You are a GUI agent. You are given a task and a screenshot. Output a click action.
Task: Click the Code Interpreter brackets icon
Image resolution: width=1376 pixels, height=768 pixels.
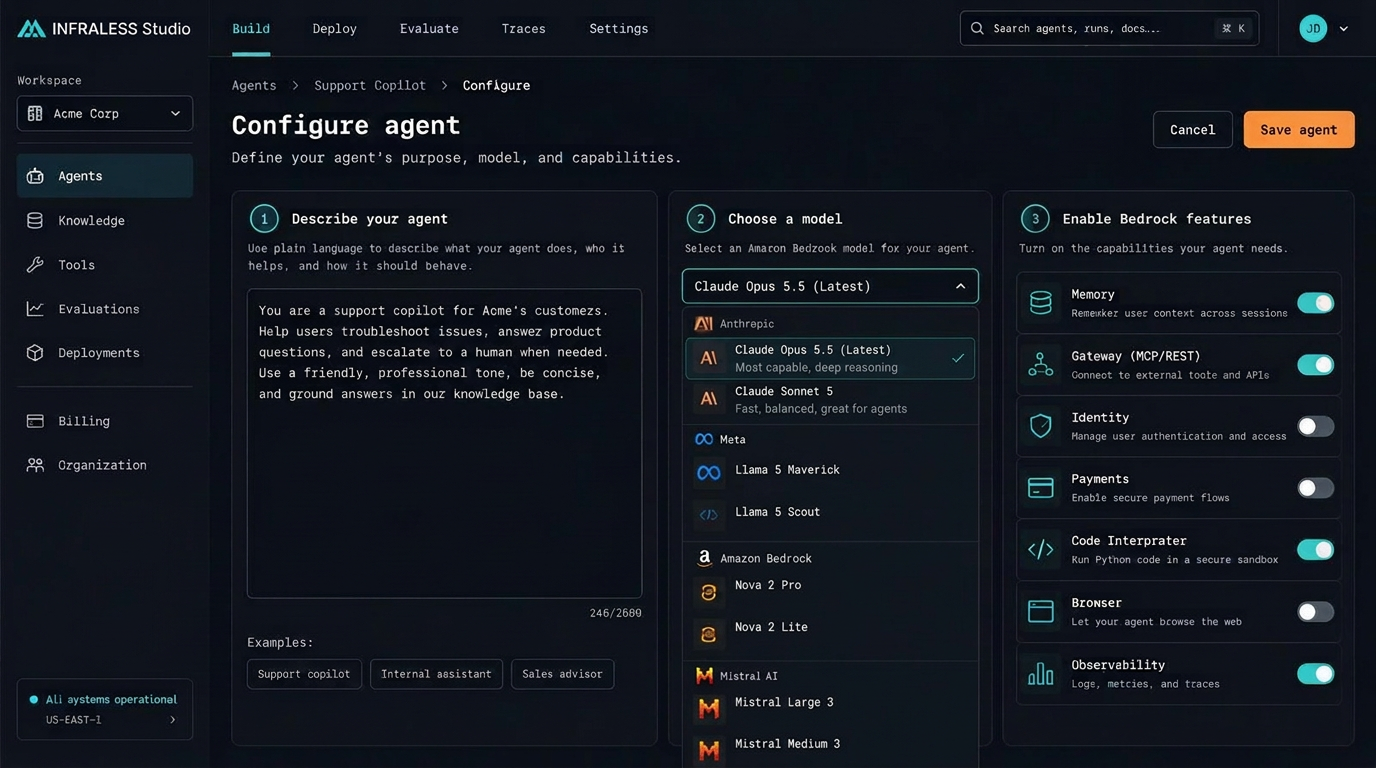coord(1041,549)
